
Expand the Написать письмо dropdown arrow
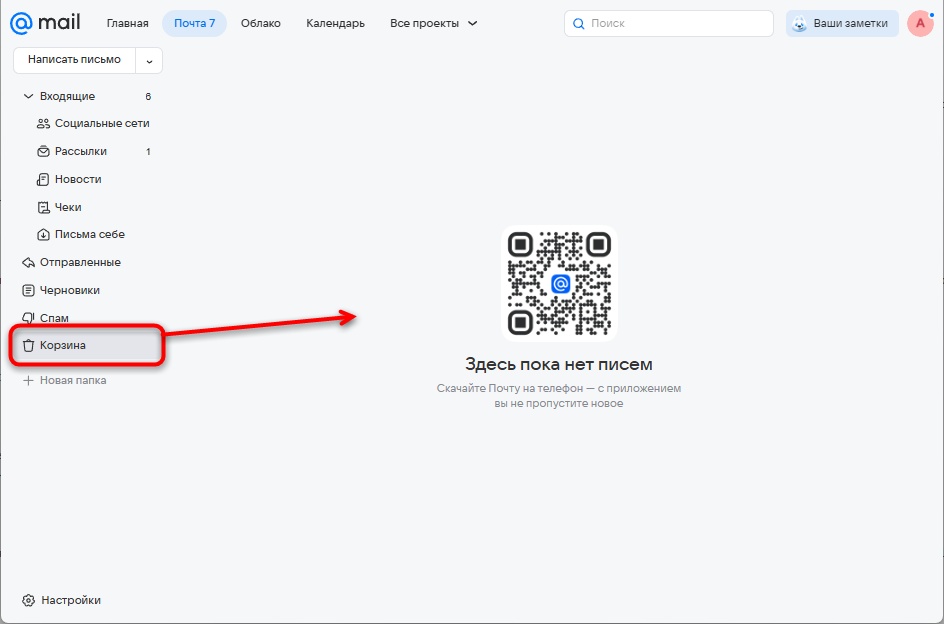pos(149,61)
